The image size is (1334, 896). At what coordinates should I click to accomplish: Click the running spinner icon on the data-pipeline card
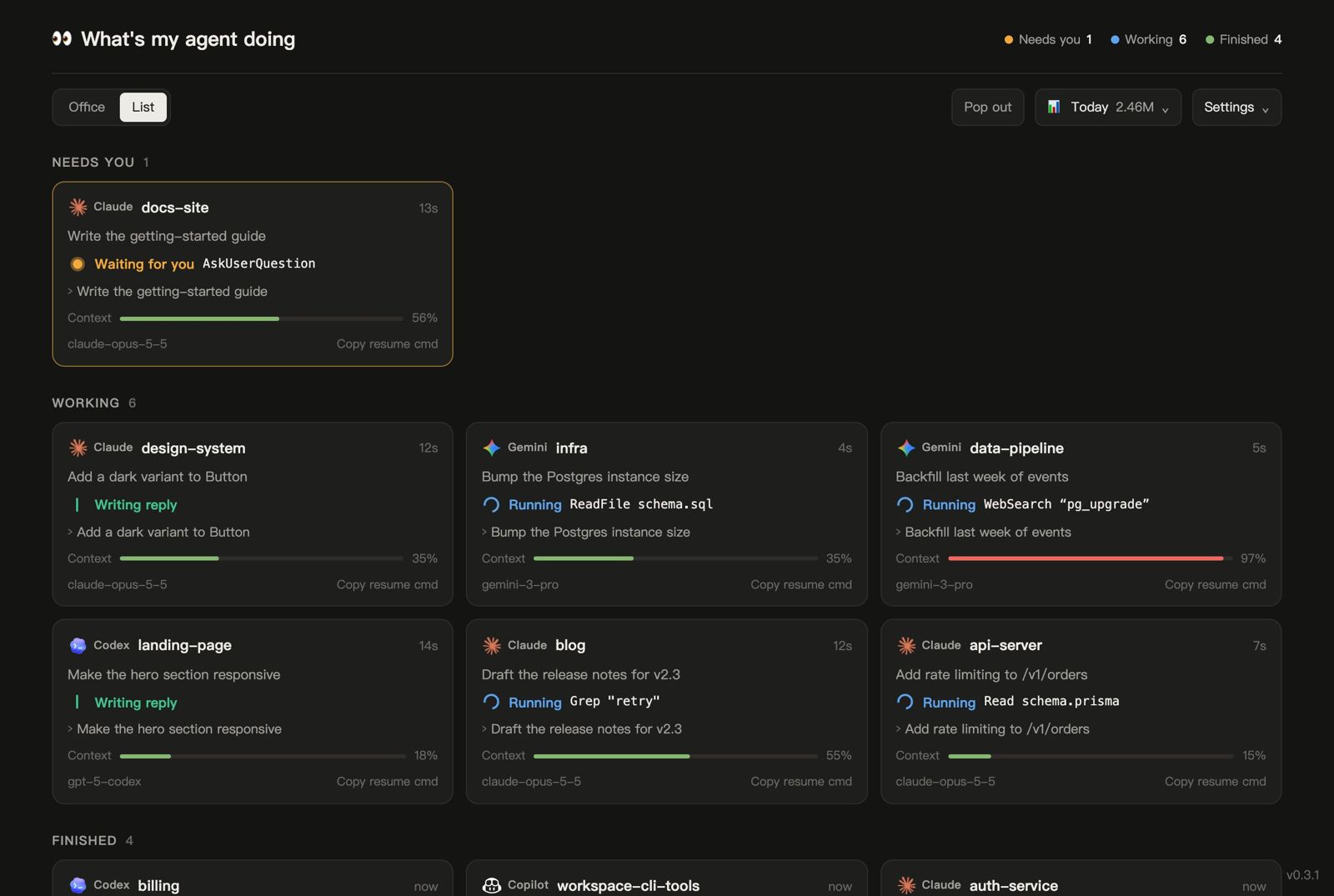click(x=905, y=504)
